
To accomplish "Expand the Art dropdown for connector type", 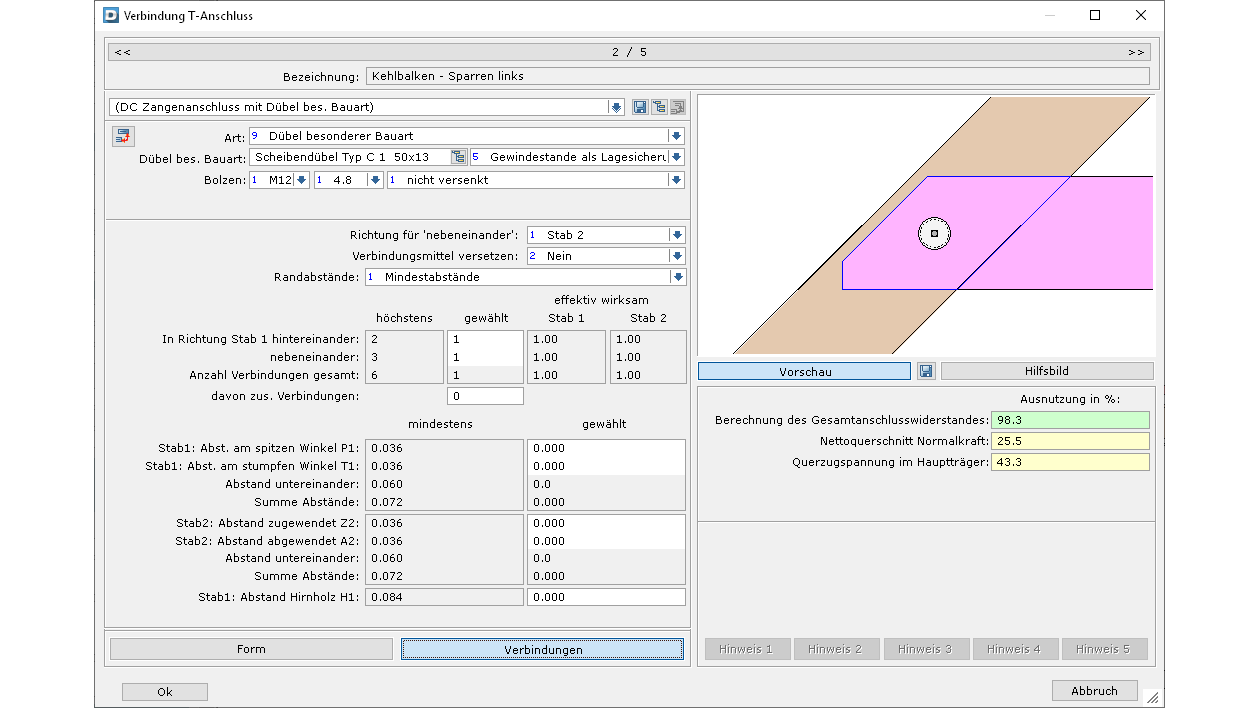I will click(x=676, y=136).
